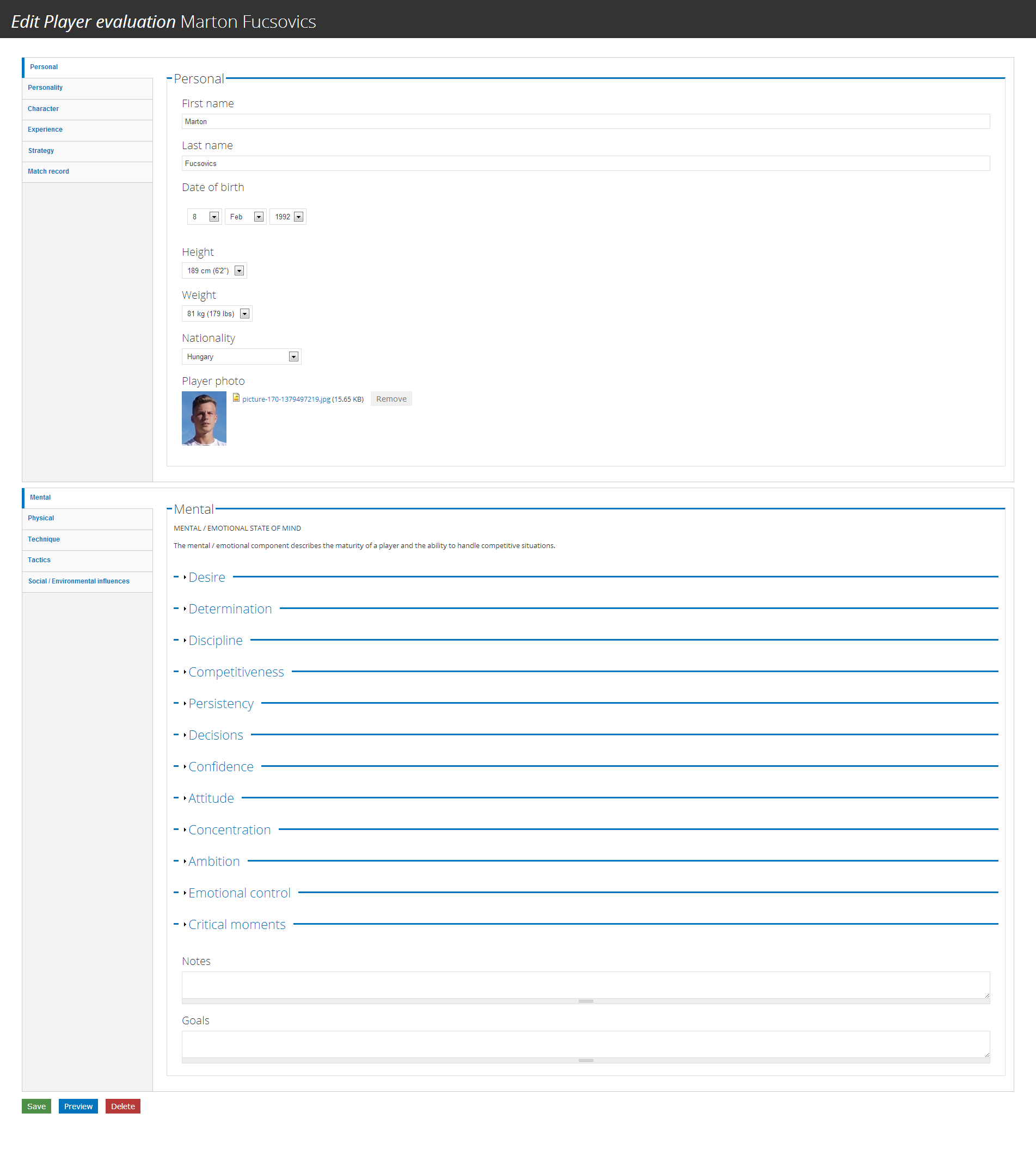Expand the Critical moments section

tap(237, 925)
